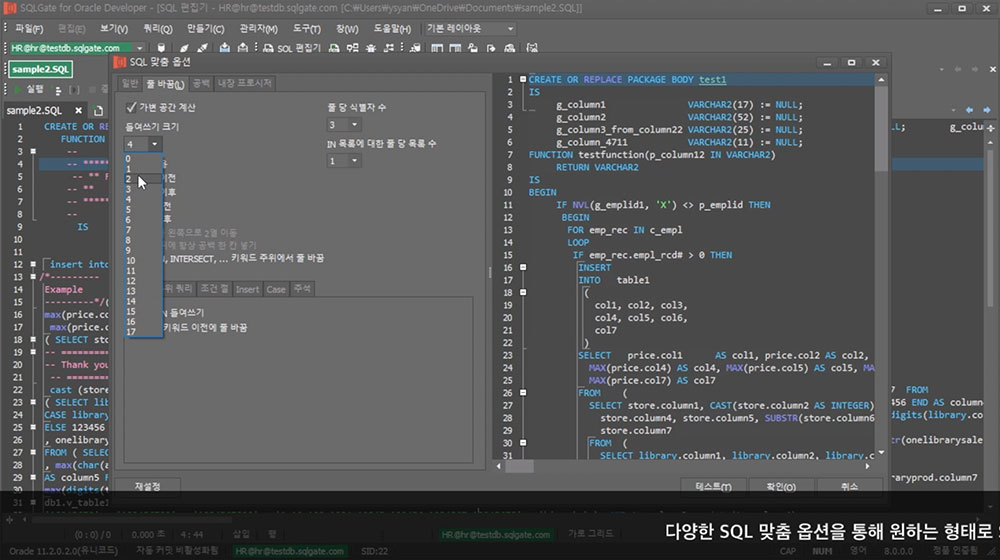Open the 관리자(M) menu
The width and height of the screenshot is (1000, 560).
click(258, 29)
